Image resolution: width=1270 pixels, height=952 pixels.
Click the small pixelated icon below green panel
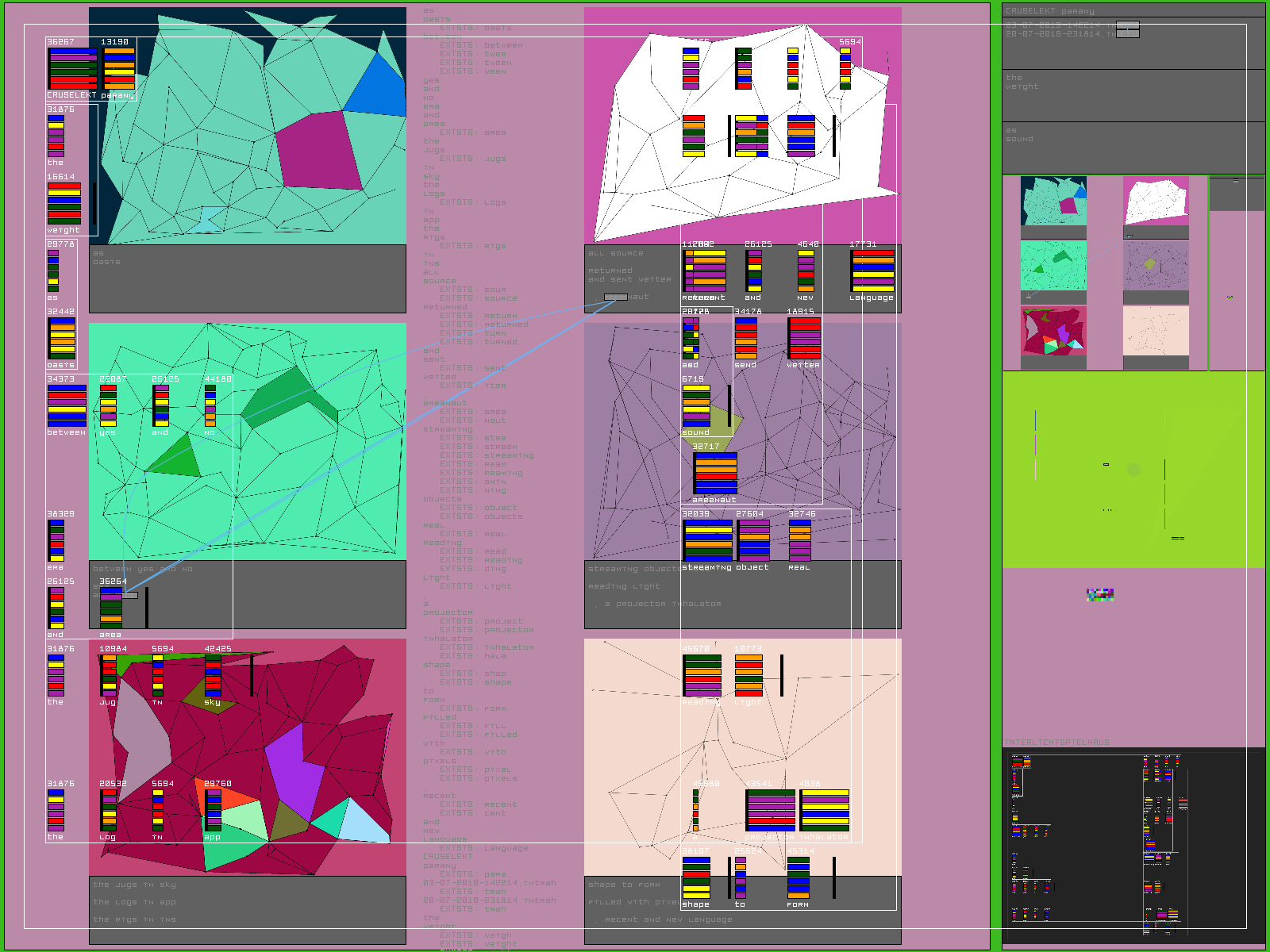(x=1100, y=594)
